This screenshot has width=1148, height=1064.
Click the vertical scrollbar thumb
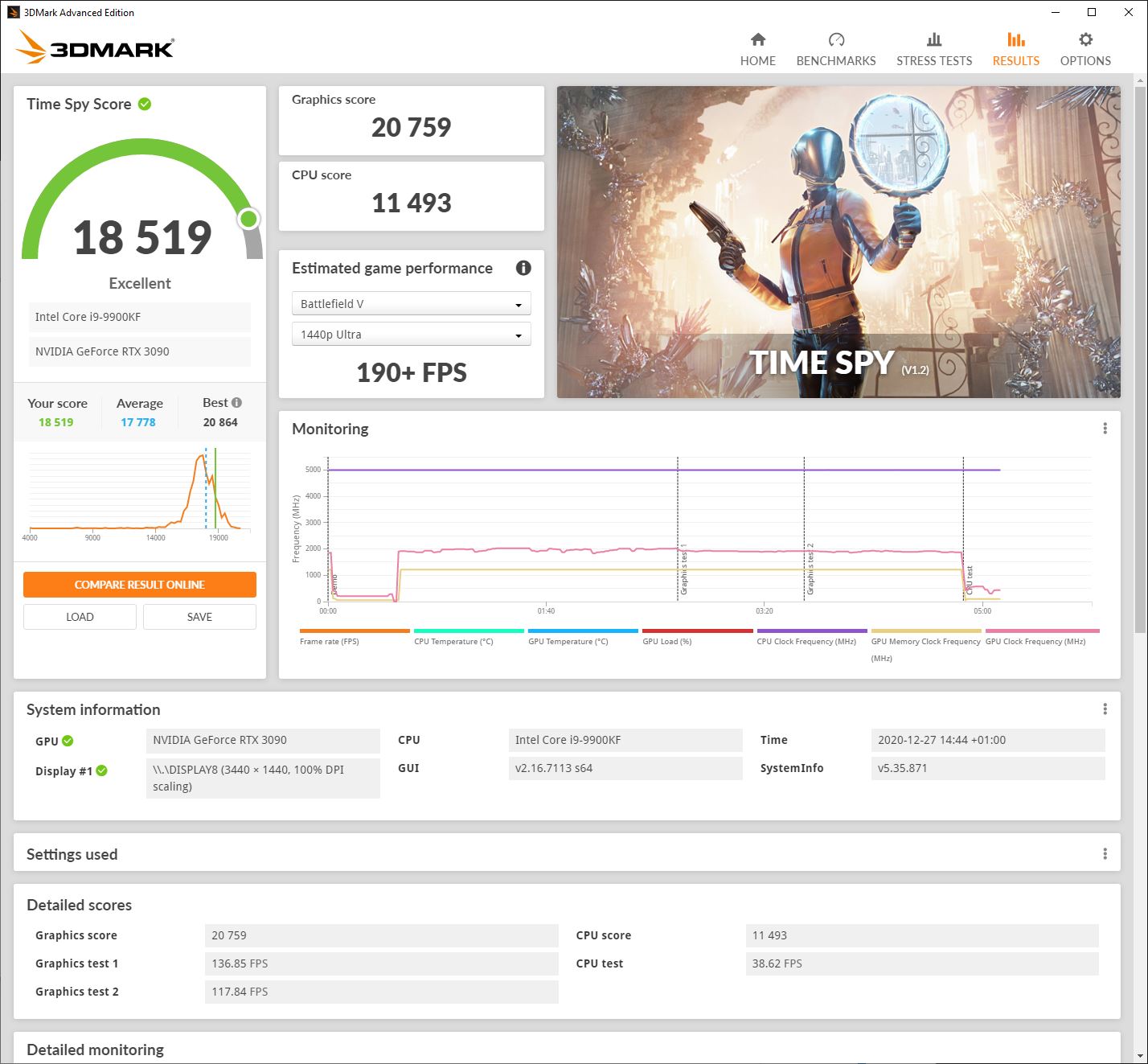(1140, 358)
